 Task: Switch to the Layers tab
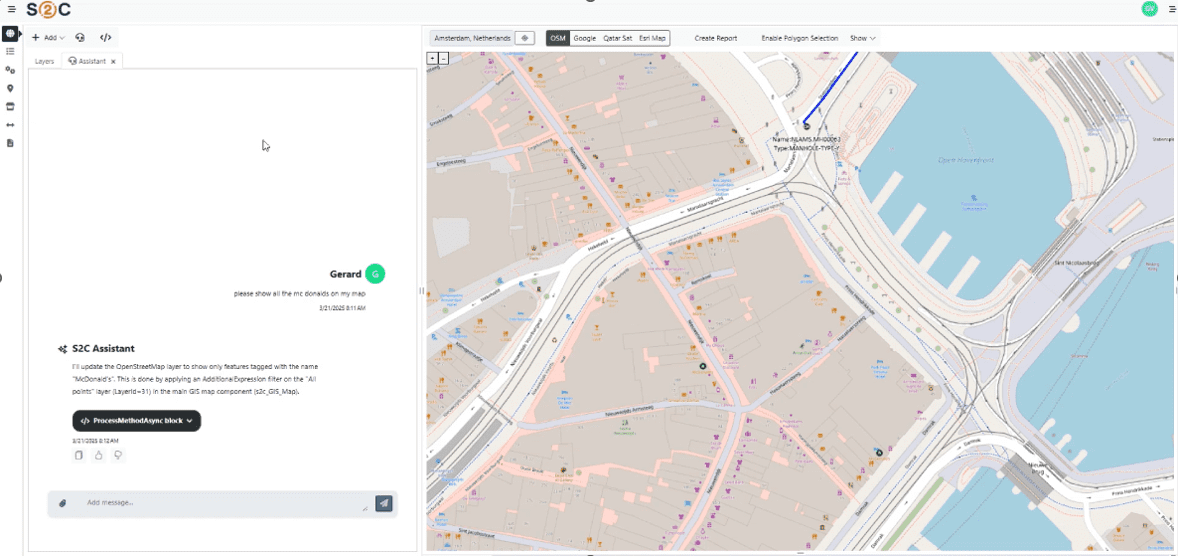(44, 61)
